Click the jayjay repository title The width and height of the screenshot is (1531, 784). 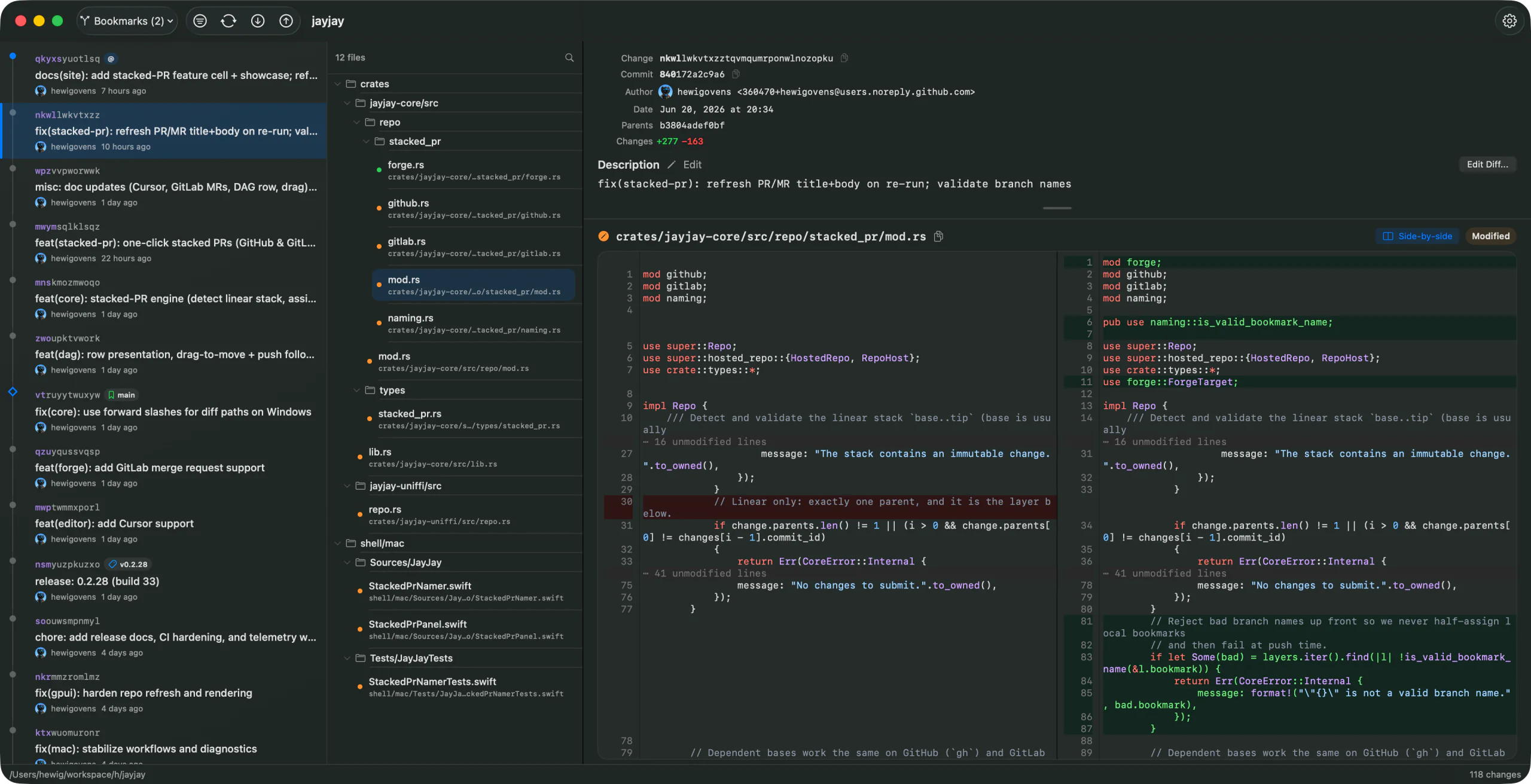328,21
